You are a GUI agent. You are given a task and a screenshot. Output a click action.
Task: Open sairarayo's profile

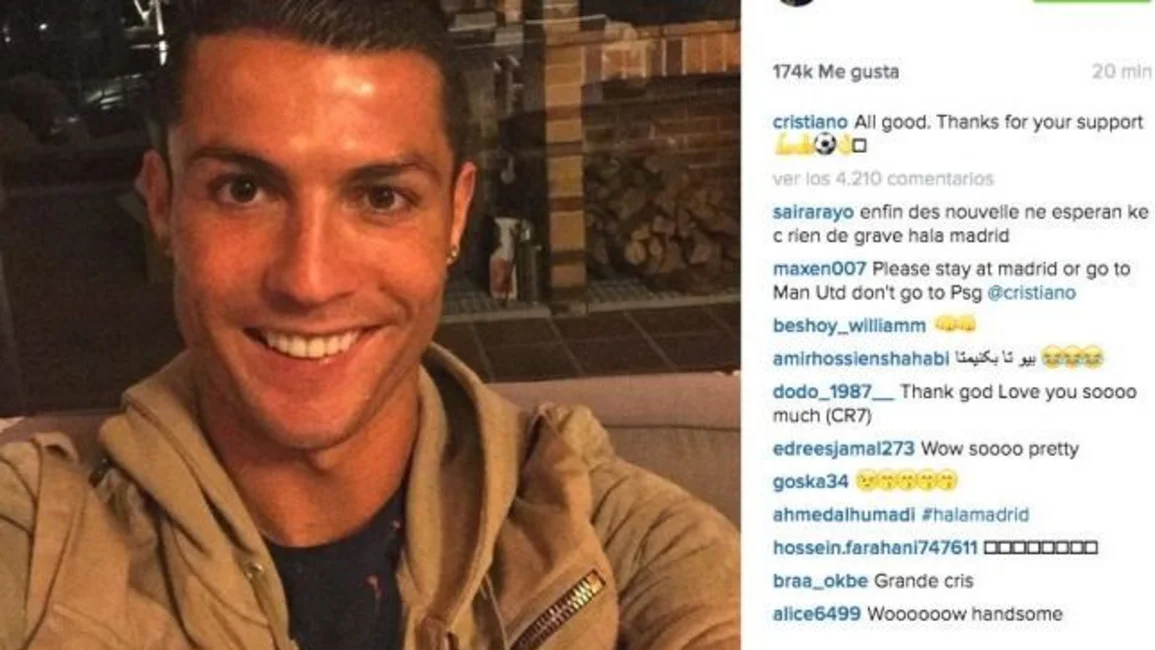812,213
